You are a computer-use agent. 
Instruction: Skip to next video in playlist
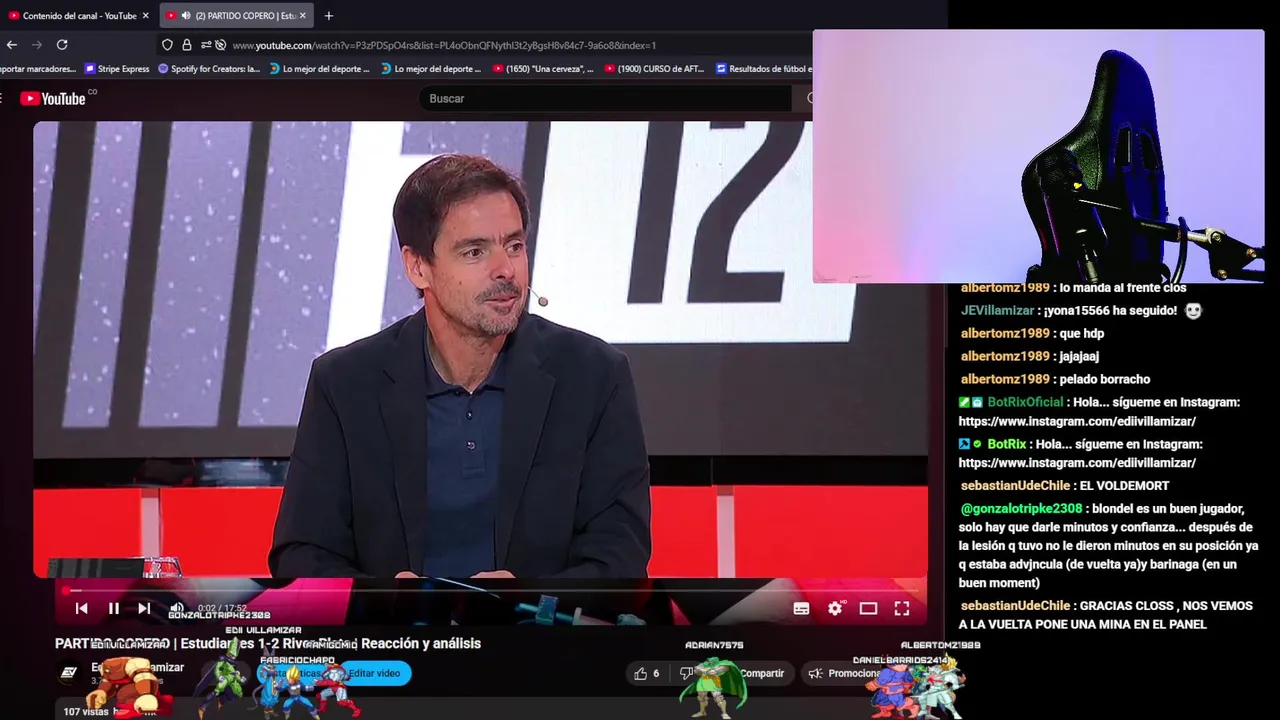pos(144,608)
